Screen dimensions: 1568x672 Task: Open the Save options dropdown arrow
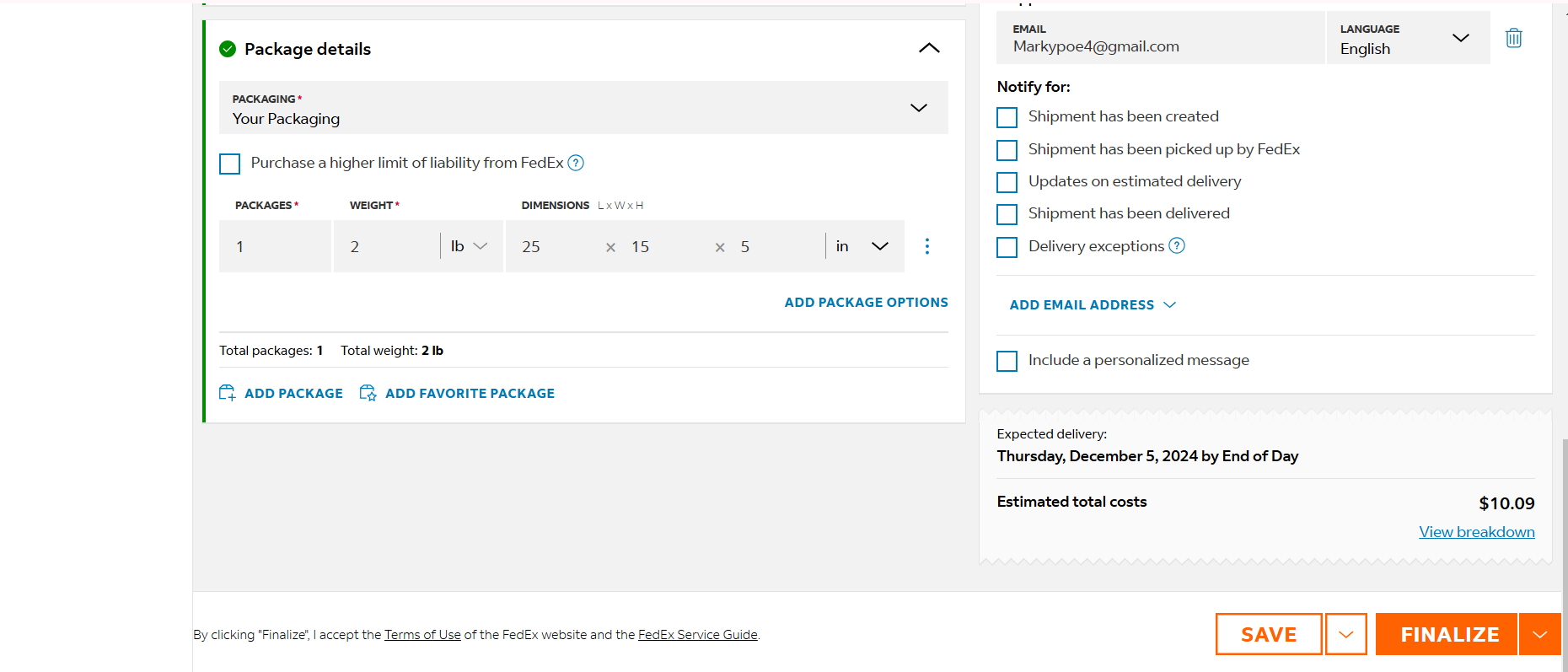(x=1346, y=634)
